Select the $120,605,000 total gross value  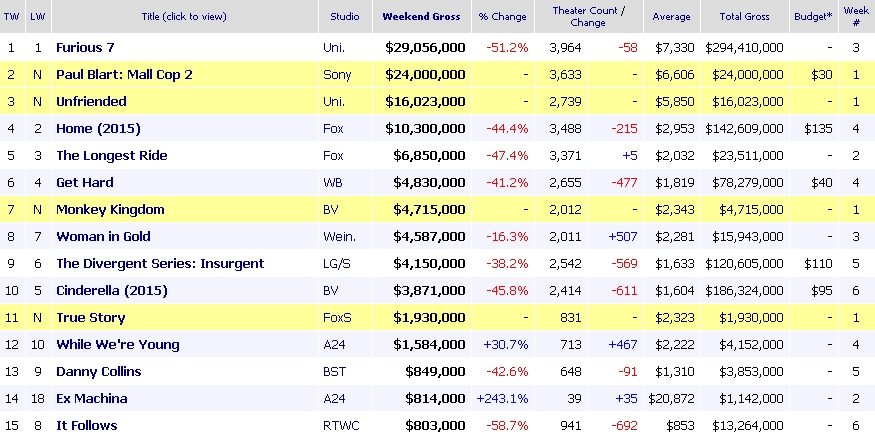coord(744,263)
